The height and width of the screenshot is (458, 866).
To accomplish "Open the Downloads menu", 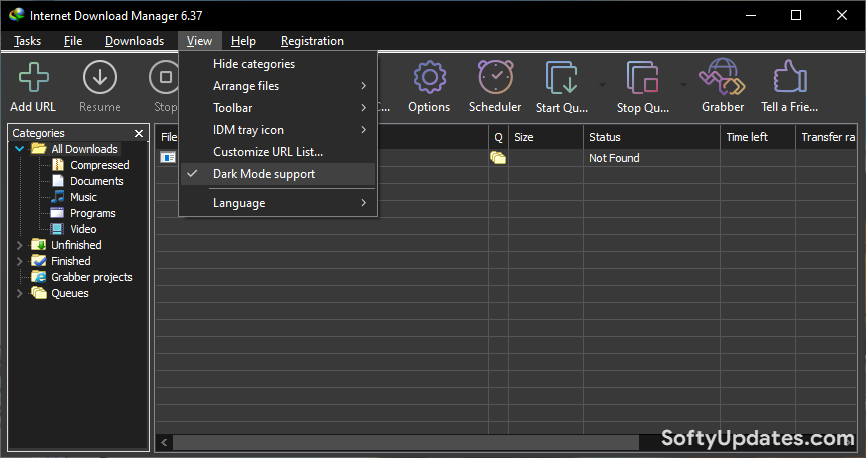I will point(134,41).
